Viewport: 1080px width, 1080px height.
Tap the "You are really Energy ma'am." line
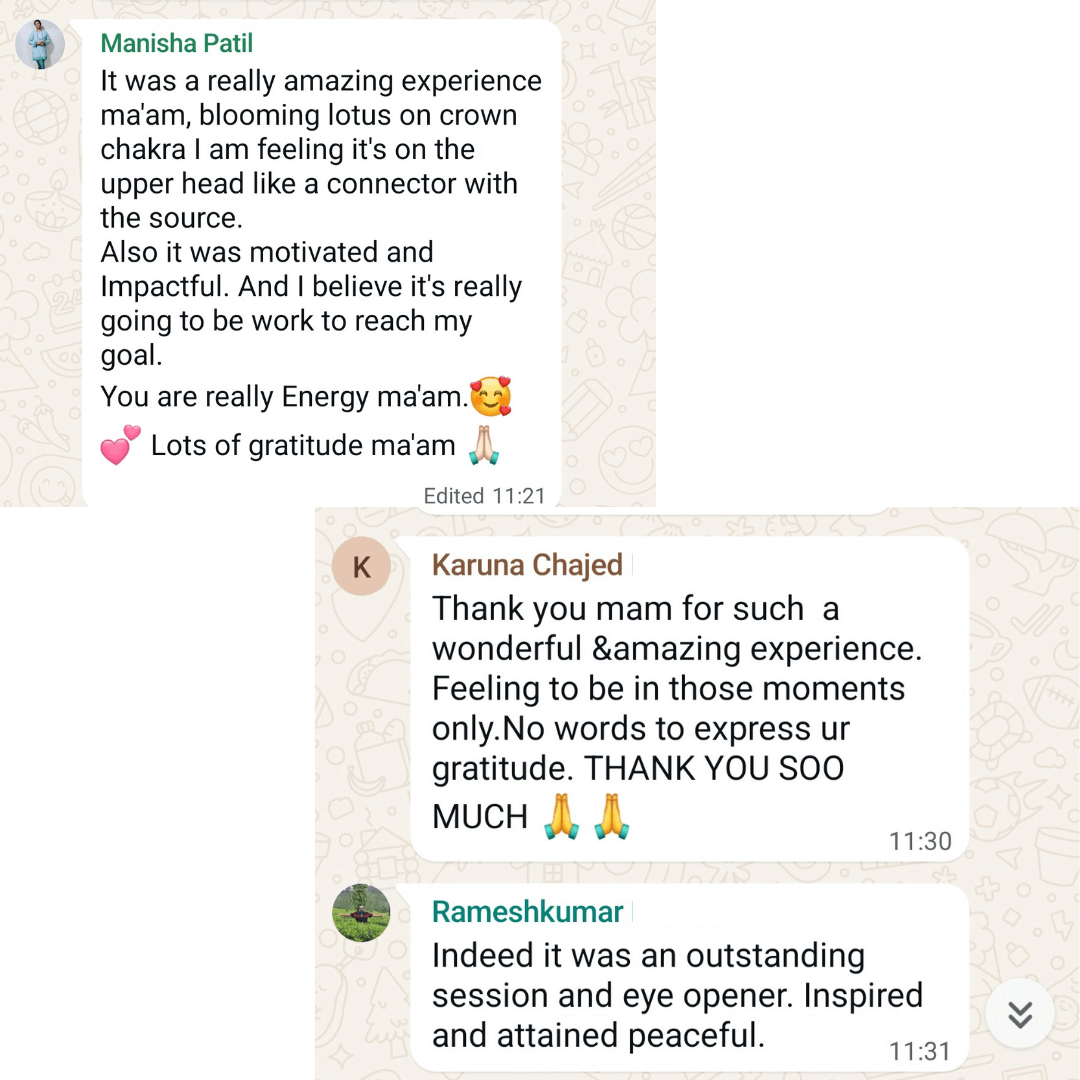tap(284, 397)
